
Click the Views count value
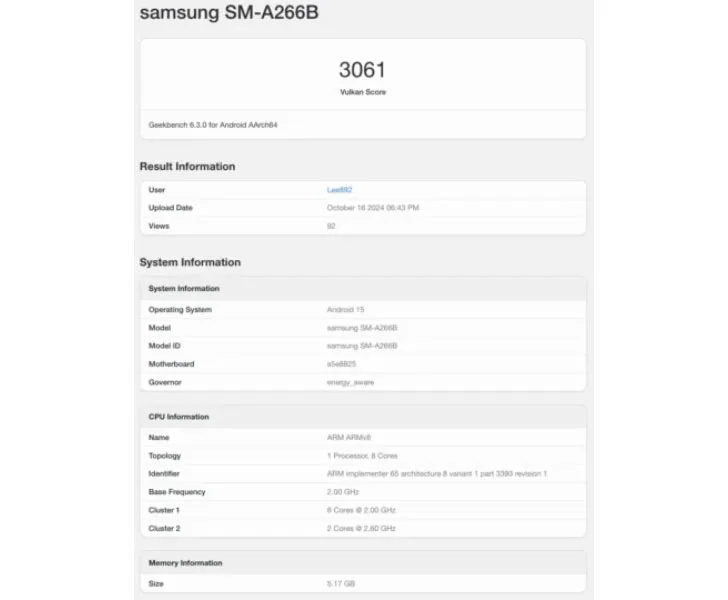point(331,226)
